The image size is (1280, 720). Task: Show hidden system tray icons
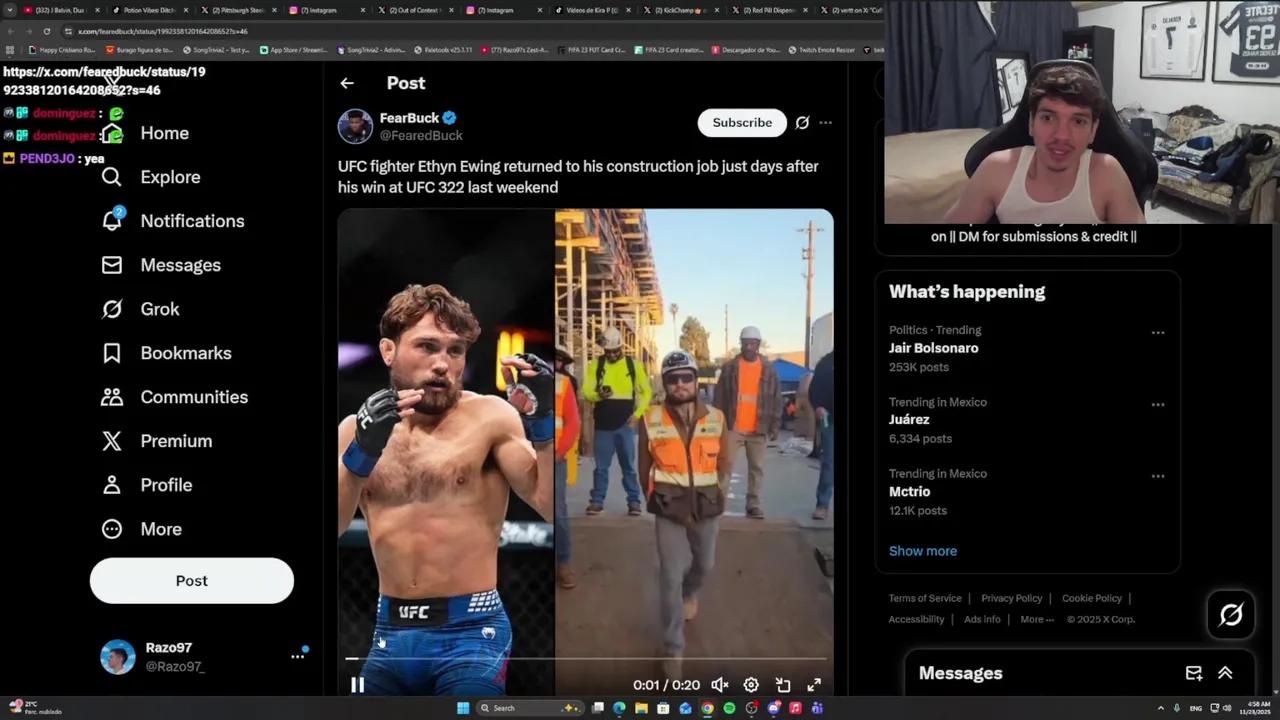1161,708
